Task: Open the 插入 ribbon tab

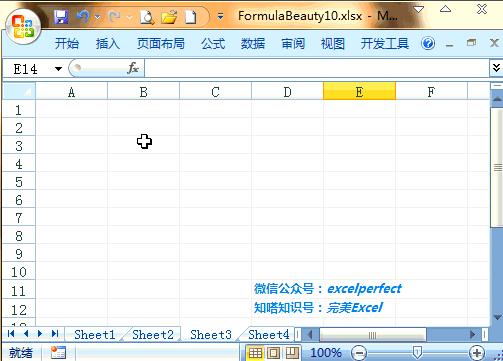Action: tap(108, 43)
